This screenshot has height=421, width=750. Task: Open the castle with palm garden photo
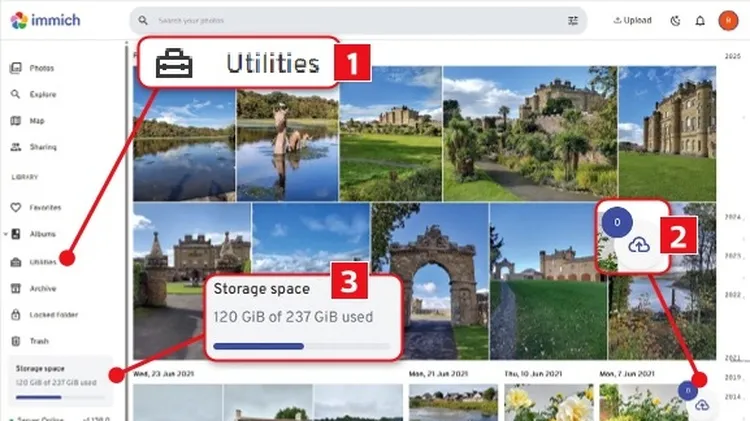[x=530, y=133]
